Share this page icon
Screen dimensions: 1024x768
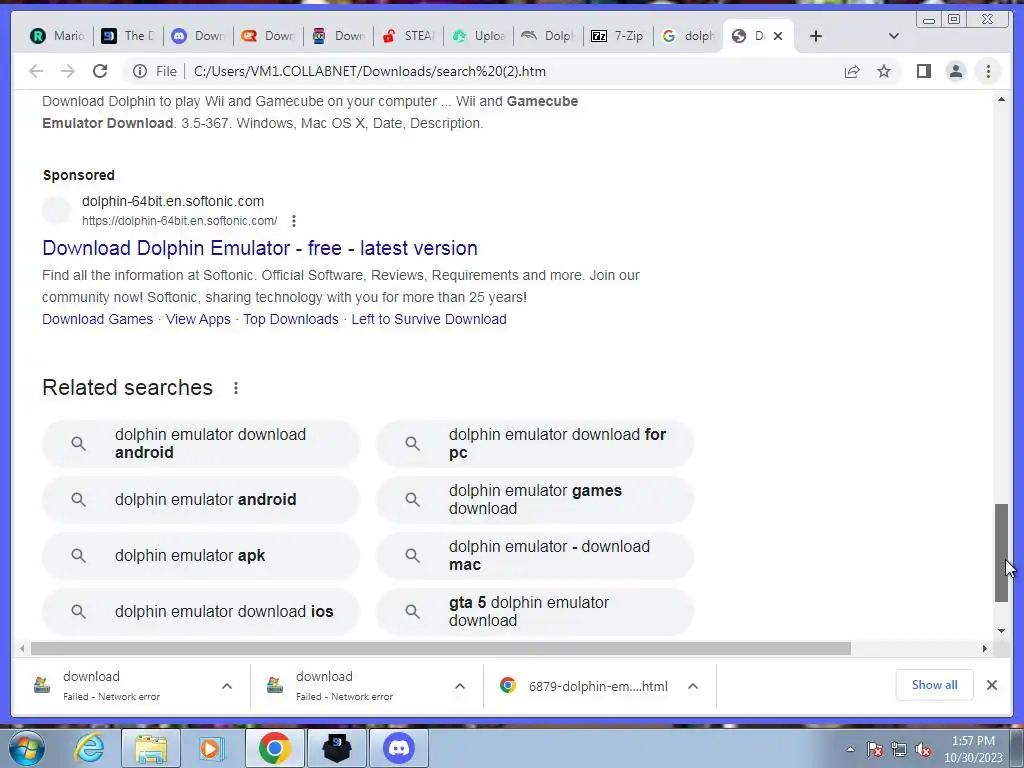point(852,71)
